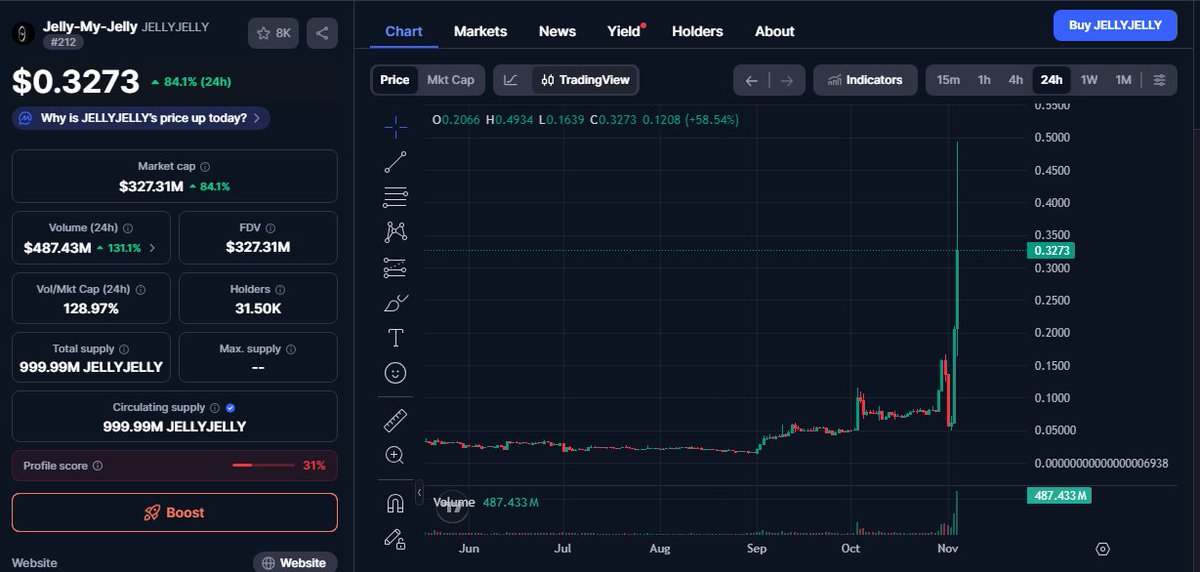Switch to line chart view
This screenshot has height=572, width=1200.
point(512,80)
